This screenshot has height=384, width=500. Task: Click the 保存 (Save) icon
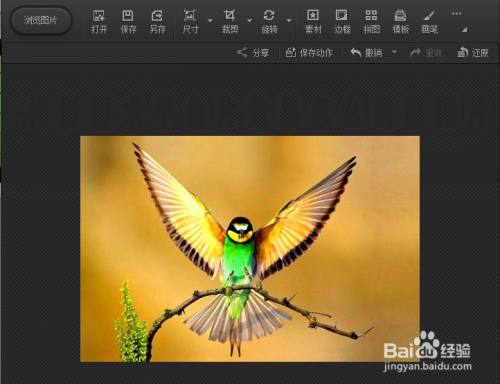point(128,21)
